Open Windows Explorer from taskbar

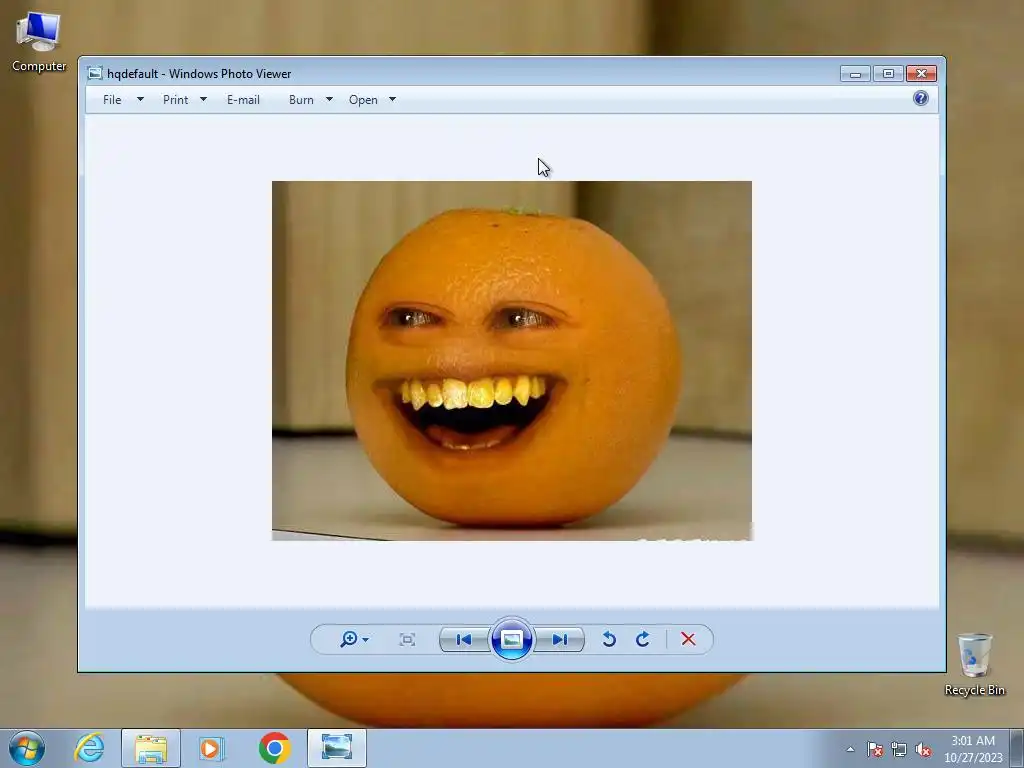coord(150,748)
